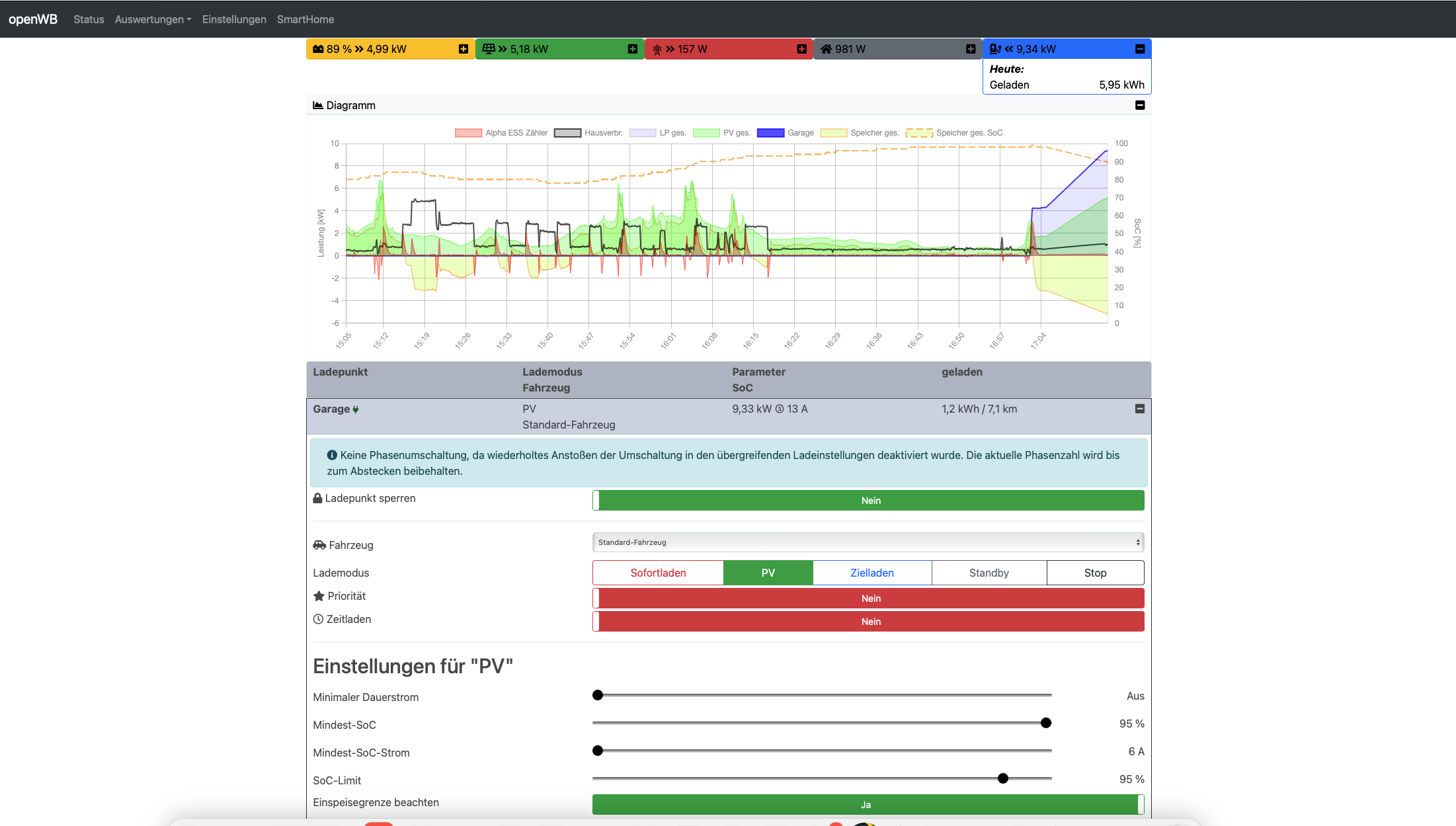This screenshot has height=826, width=1456.
Task: Collapse the Diagramm panel
Action: [x=1140, y=105]
